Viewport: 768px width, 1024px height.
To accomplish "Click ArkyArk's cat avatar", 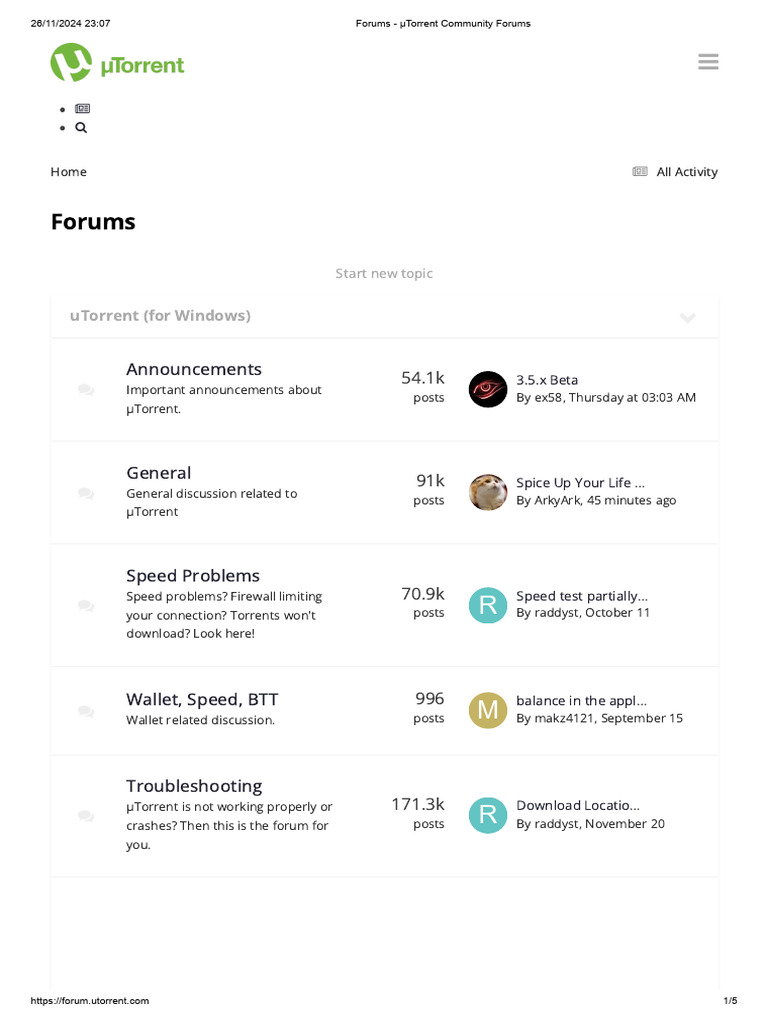I will (488, 492).
